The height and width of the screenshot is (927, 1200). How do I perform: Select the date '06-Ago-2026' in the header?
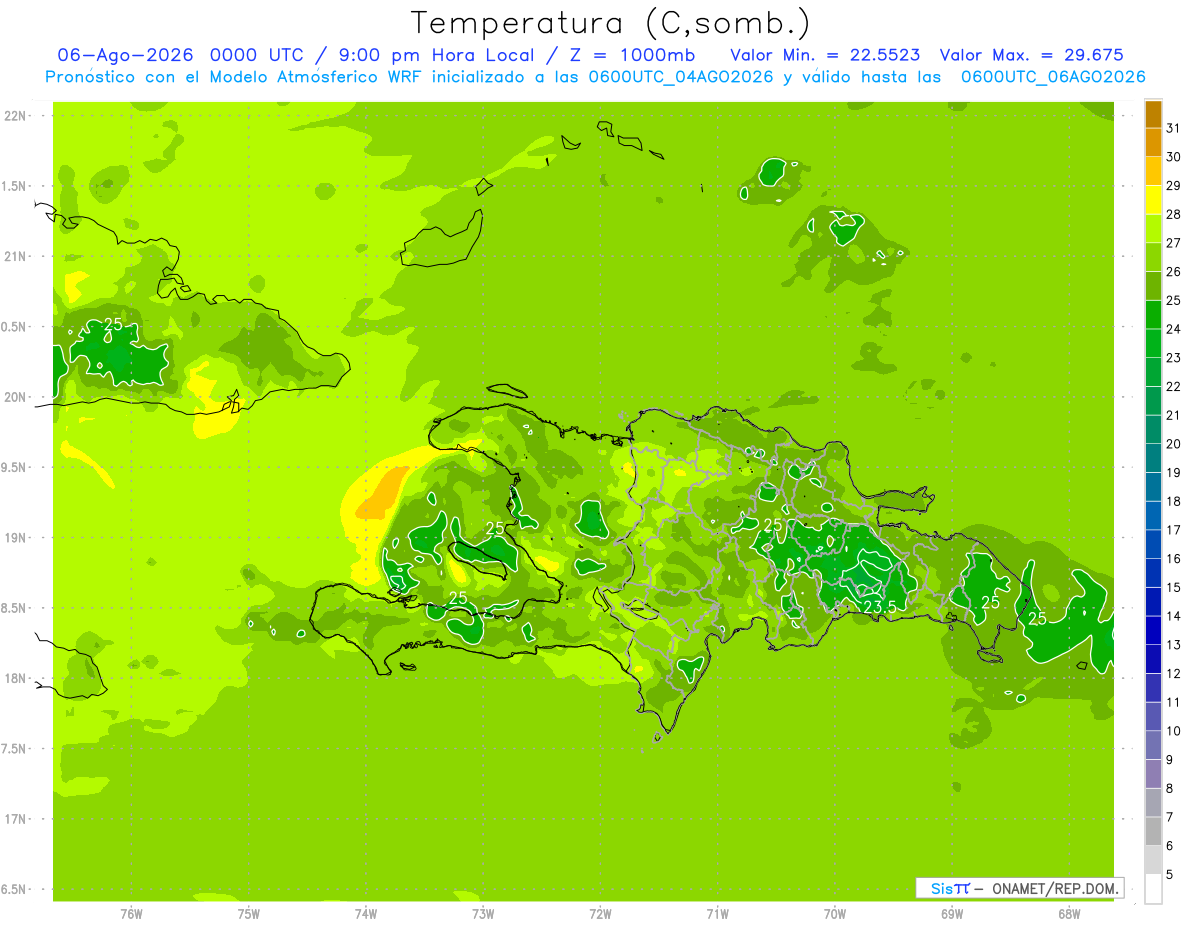tap(126, 55)
